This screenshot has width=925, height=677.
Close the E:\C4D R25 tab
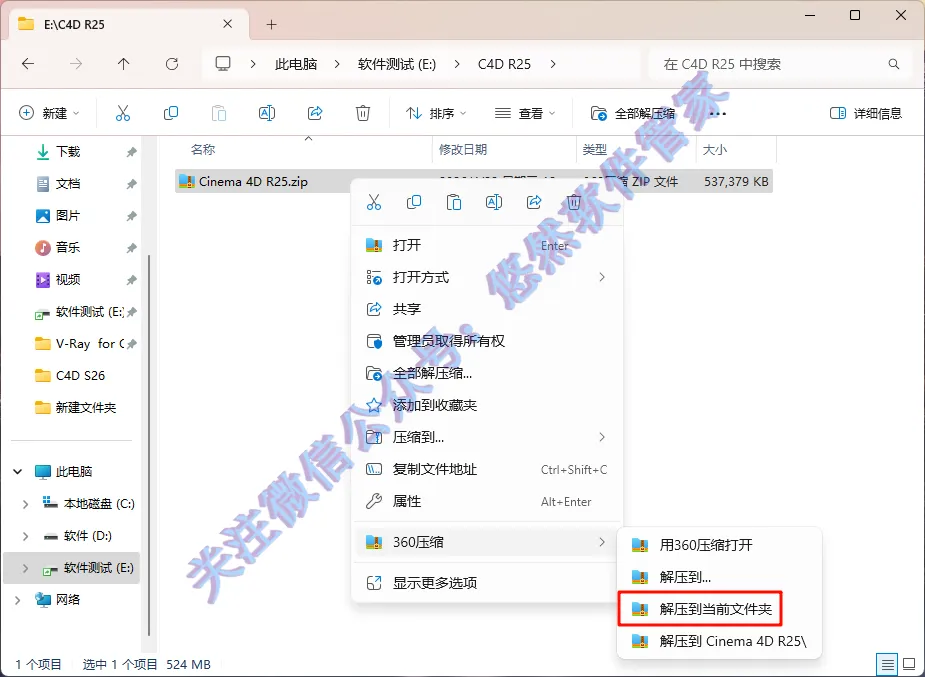[x=227, y=24]
